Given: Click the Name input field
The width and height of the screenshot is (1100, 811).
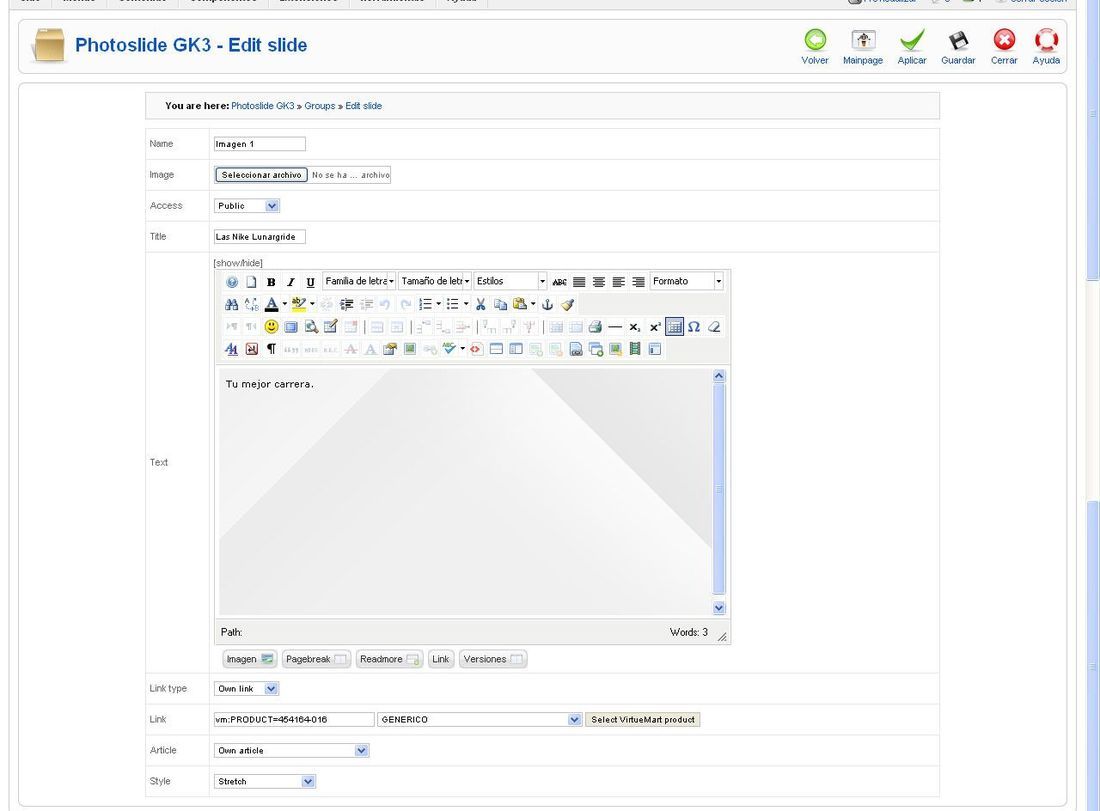Looking at the screenshot, I should click(260, 144).
